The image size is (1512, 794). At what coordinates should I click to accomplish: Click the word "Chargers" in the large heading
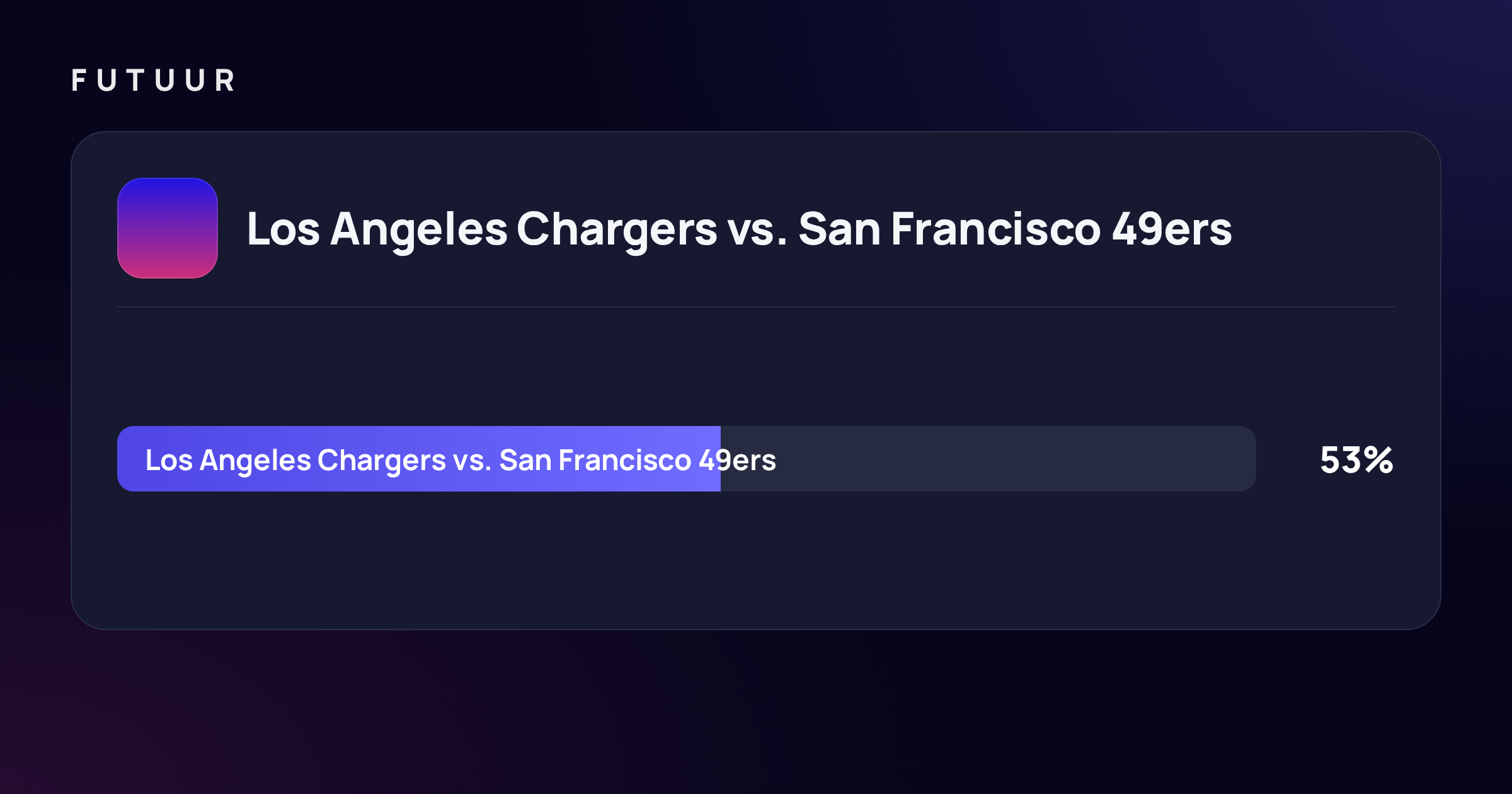(617, 231)
